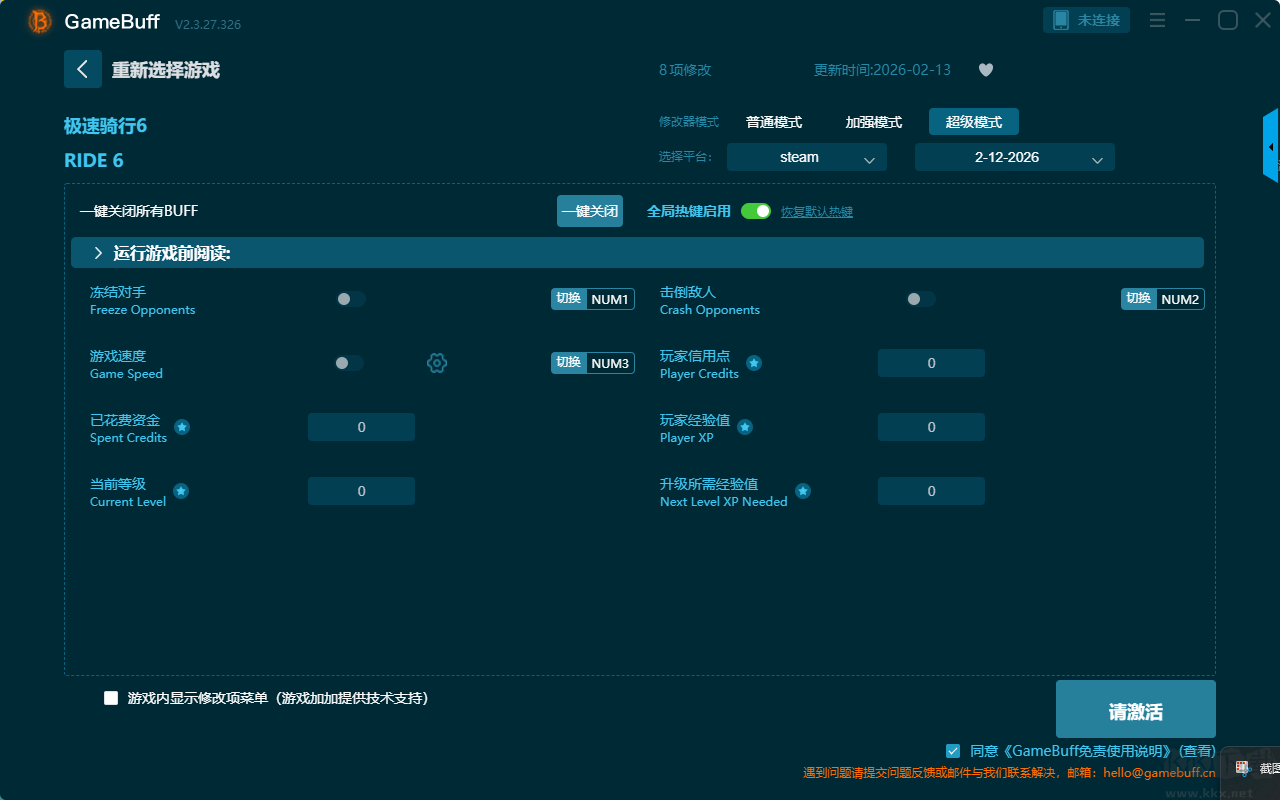
Task: Click the star icon beside Player XP
Action: [745, 427]
